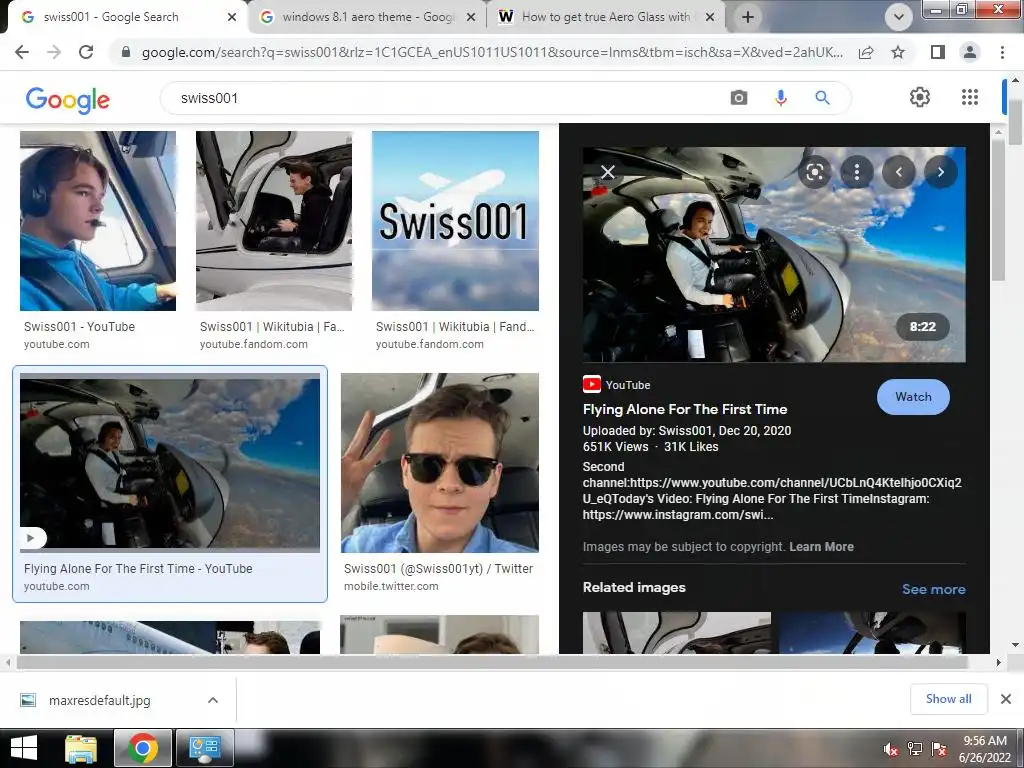The height and width of the screenshot is (768, 1024).
Task: Open the Swiss001 logo thumbnail
Action: [455, 221]
